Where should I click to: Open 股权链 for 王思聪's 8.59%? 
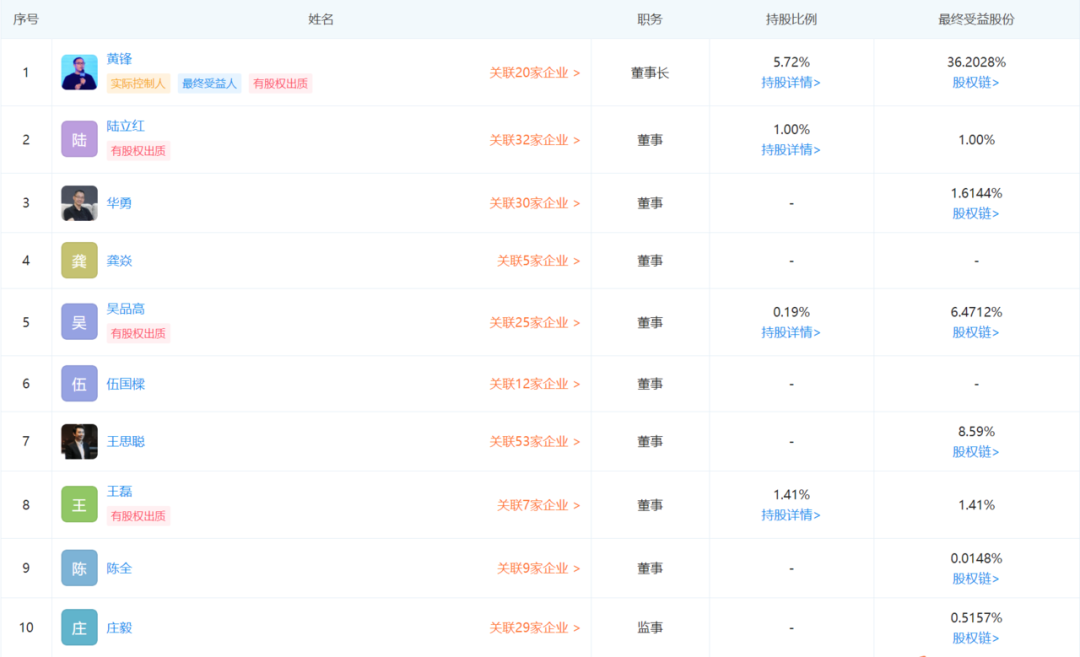[x=976, y=452]
